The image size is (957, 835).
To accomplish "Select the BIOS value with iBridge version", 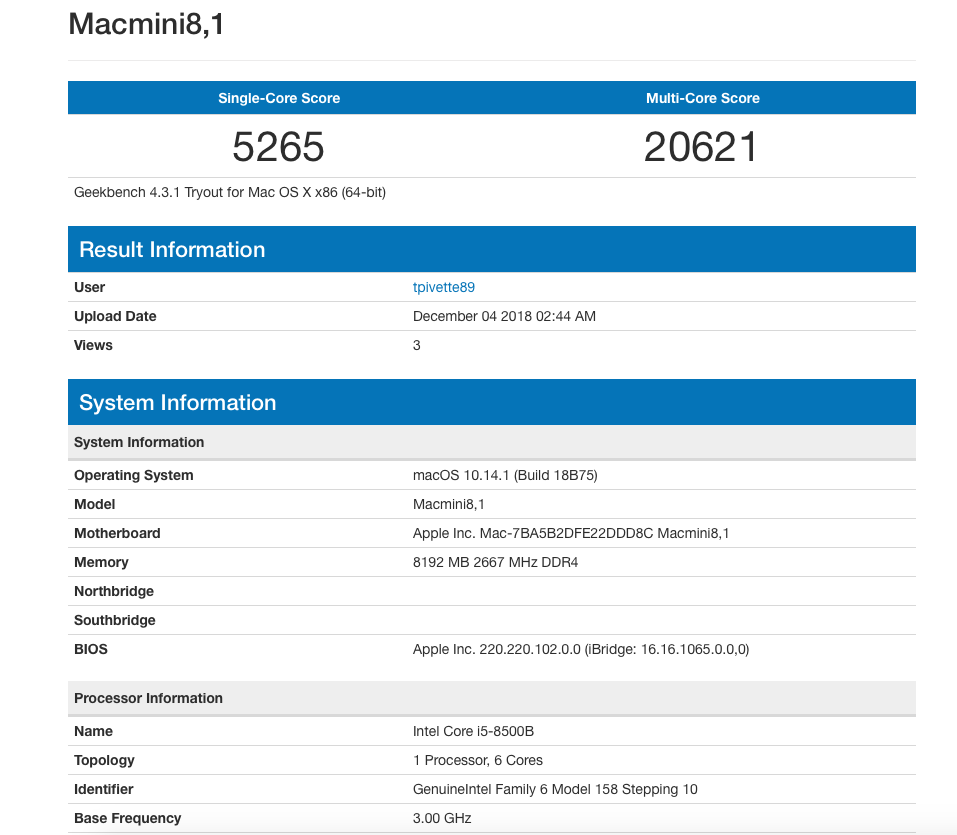I will coord(580,649).
